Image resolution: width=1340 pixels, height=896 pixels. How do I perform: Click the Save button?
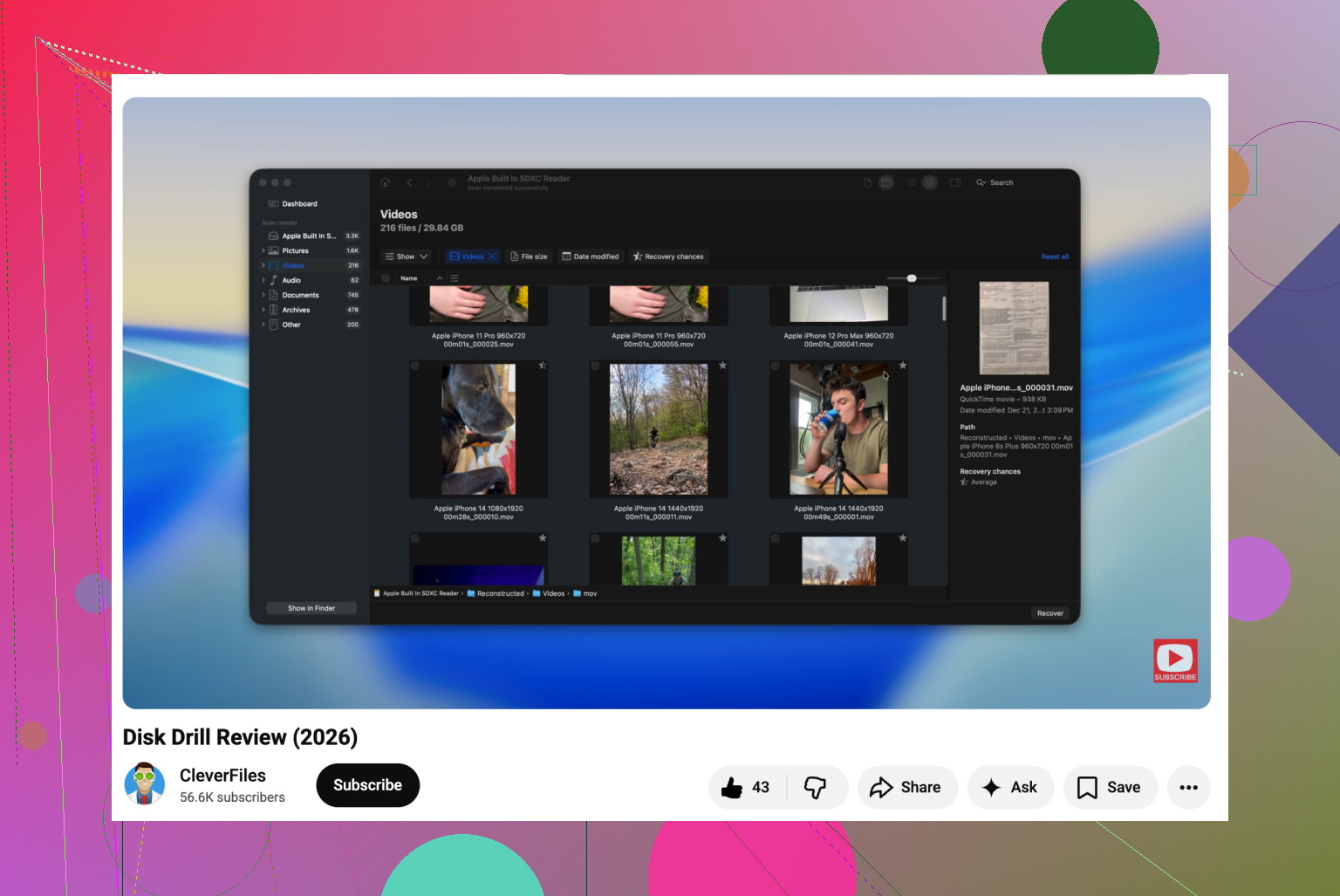tap(1110, 788)
